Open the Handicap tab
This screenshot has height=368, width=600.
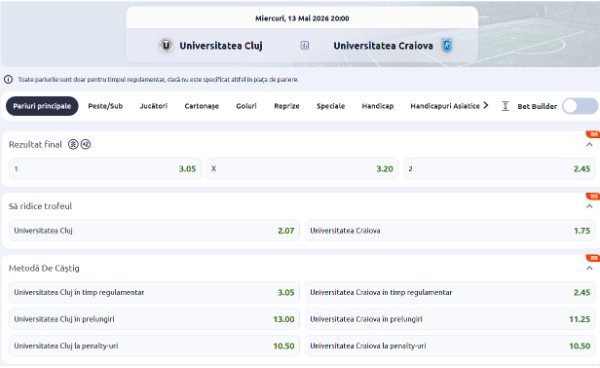378,106
